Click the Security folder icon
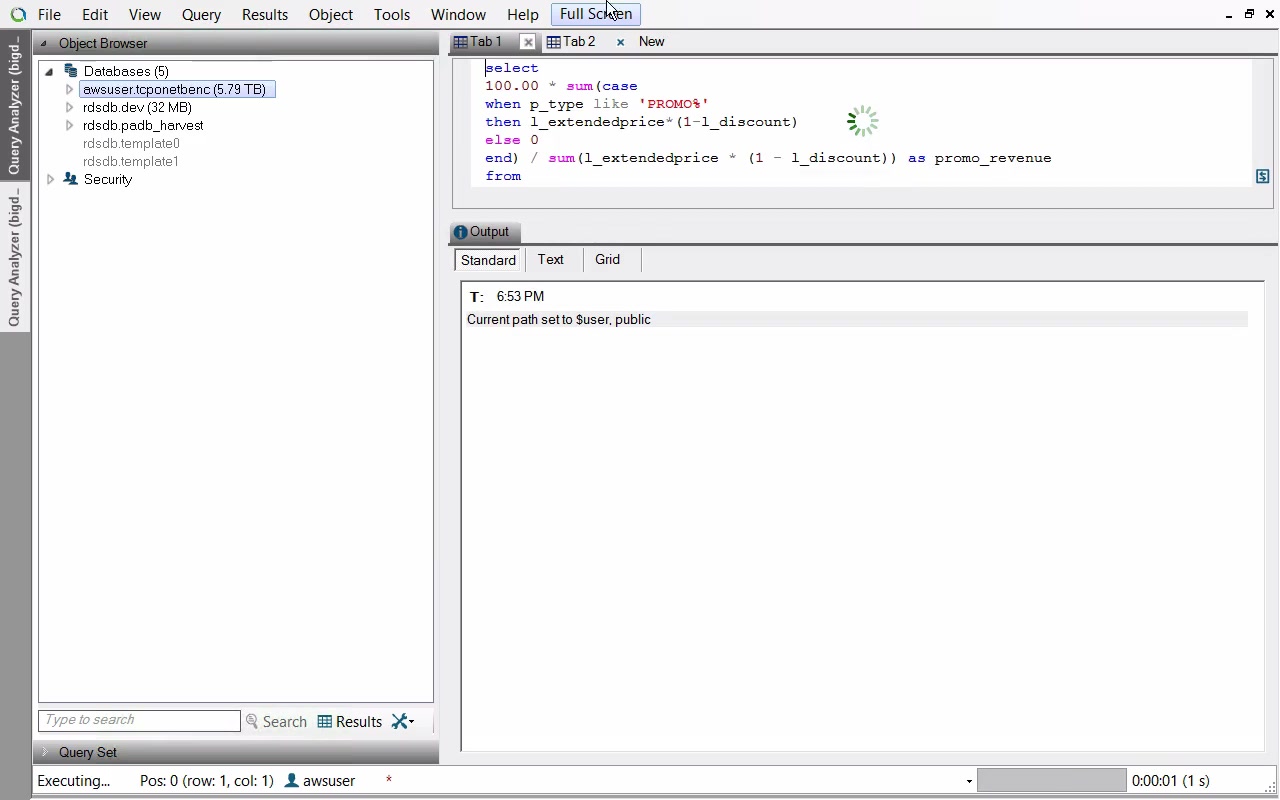The image size is (1280, 800). click(71, 180)
